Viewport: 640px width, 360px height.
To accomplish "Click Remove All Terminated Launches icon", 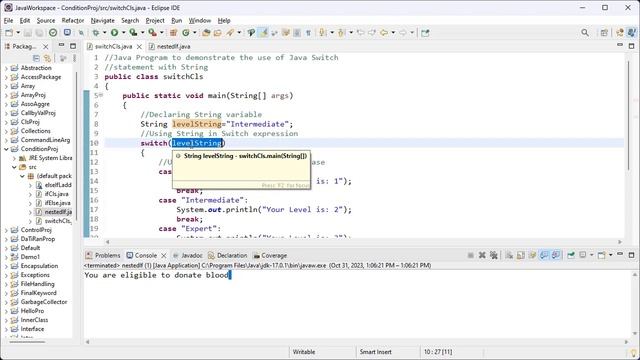I will coord(493,255).
